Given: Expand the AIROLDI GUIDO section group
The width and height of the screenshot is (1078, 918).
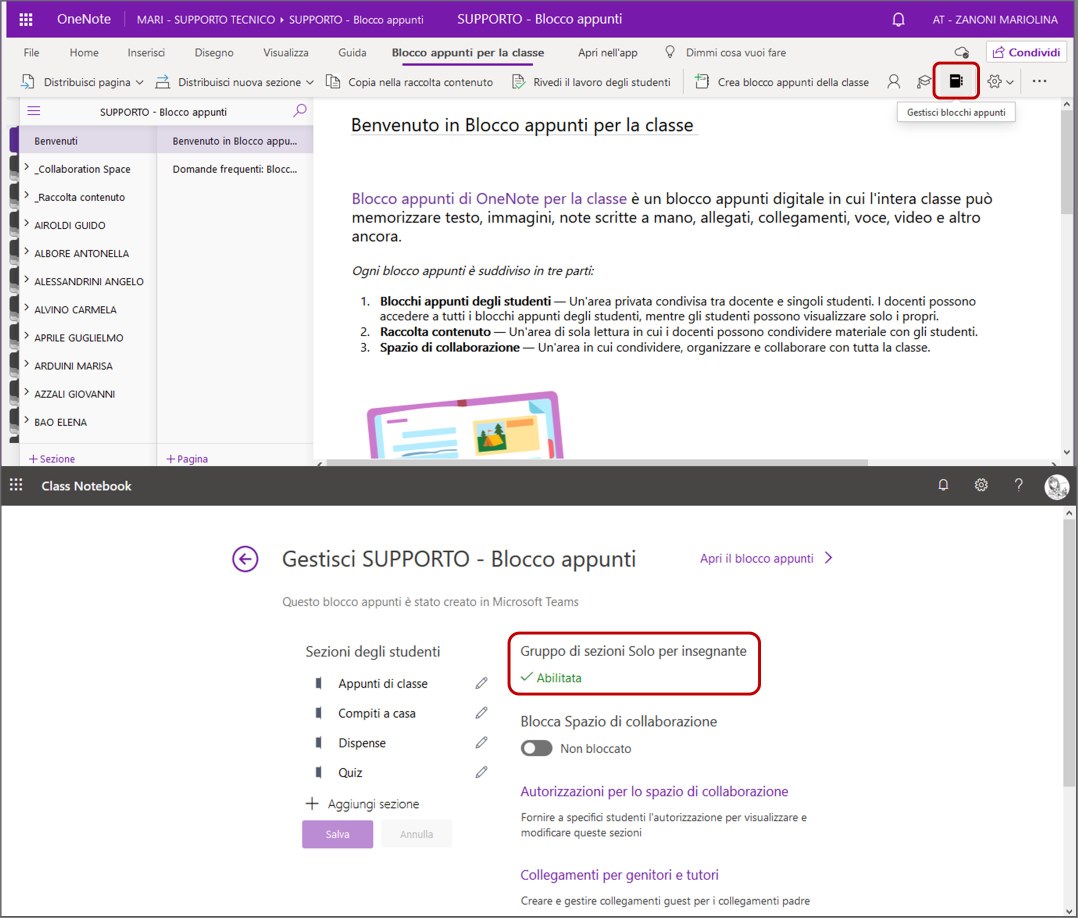Looking at the screenshot, I should pos(26,224).
